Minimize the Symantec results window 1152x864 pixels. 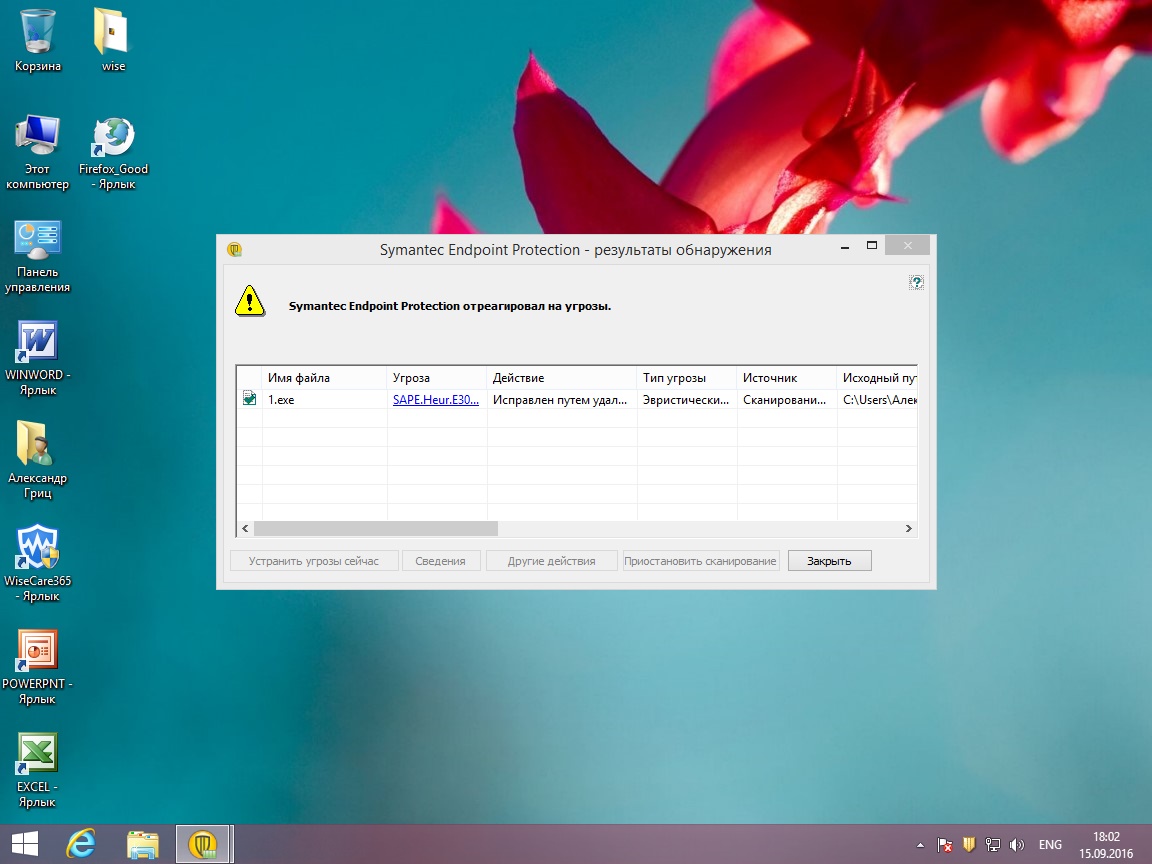tap(845, 247)
